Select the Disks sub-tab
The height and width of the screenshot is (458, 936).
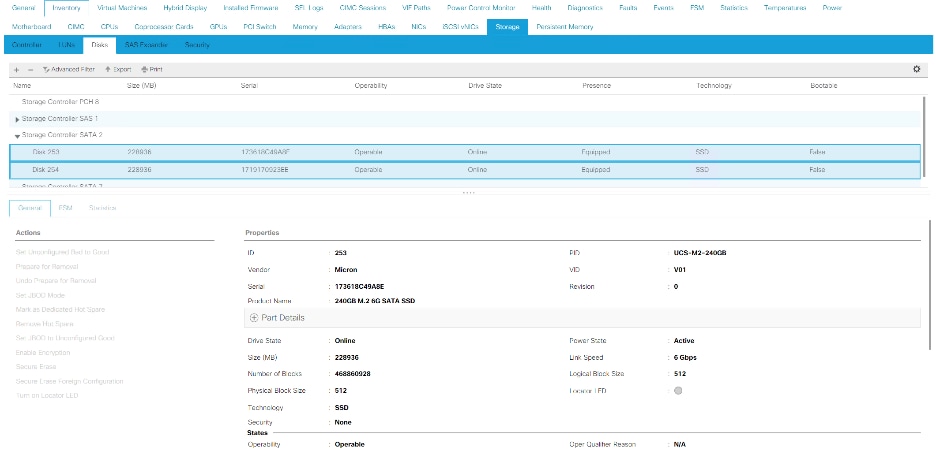99,45
